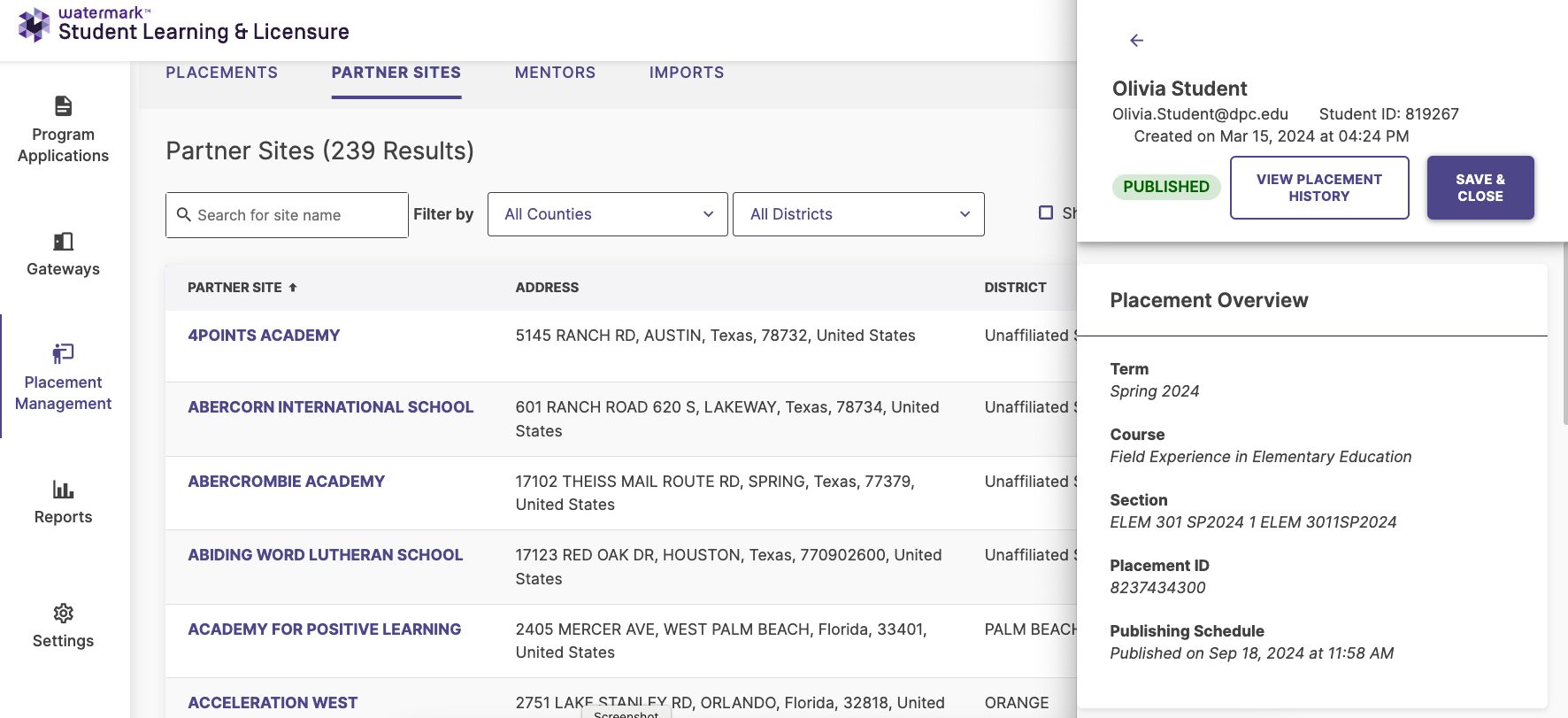
Task: Open Program Applications document icon
Action: point(63,106)
